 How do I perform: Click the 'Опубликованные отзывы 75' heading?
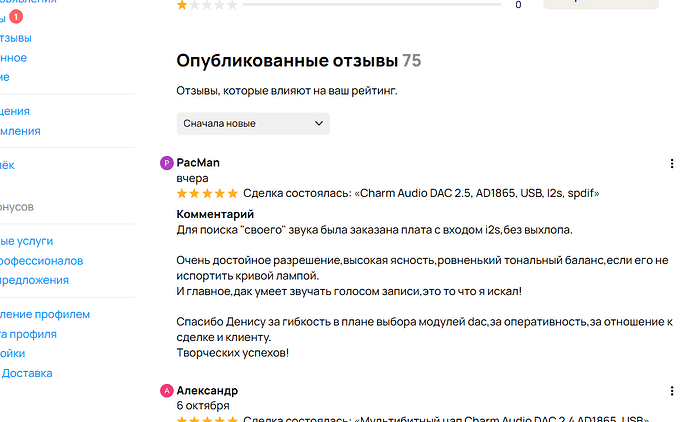299,61
